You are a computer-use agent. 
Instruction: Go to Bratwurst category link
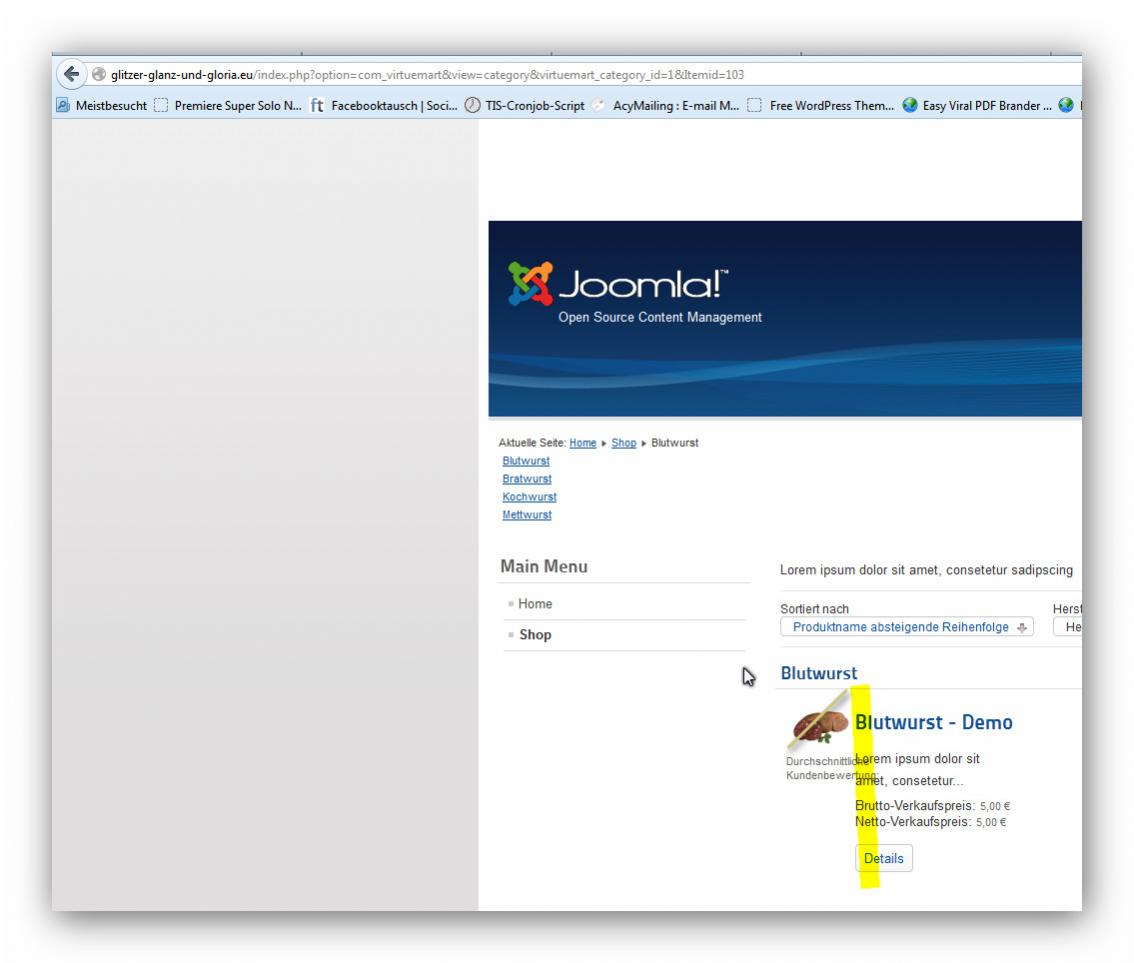point(526,479)
